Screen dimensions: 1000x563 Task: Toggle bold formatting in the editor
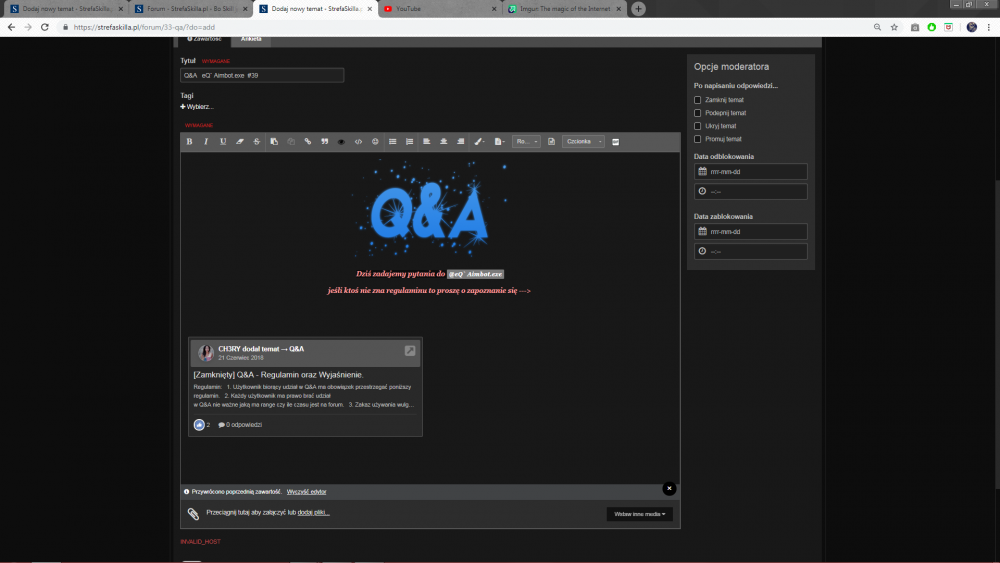(189, 142)
